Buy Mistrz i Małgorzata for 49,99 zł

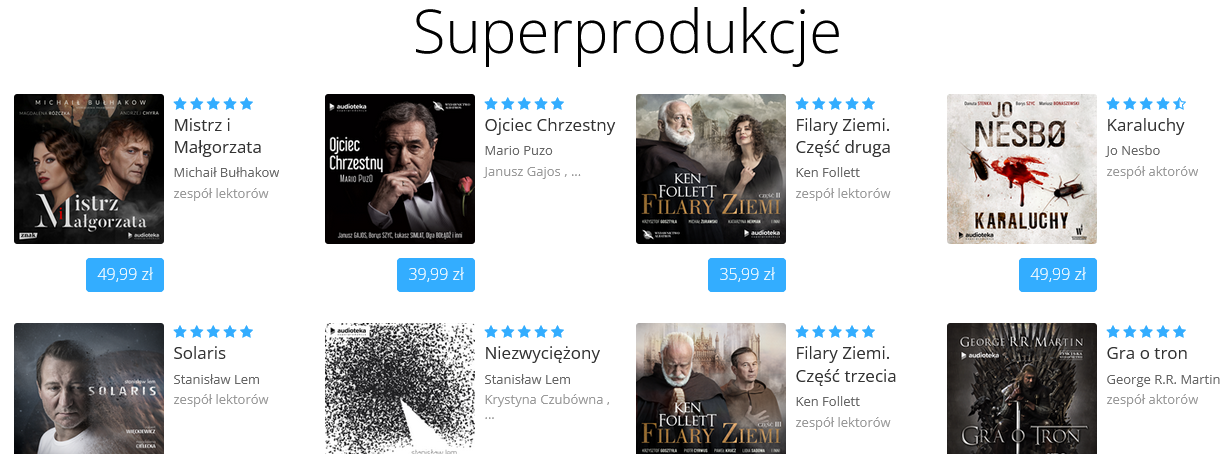(125, 275)
